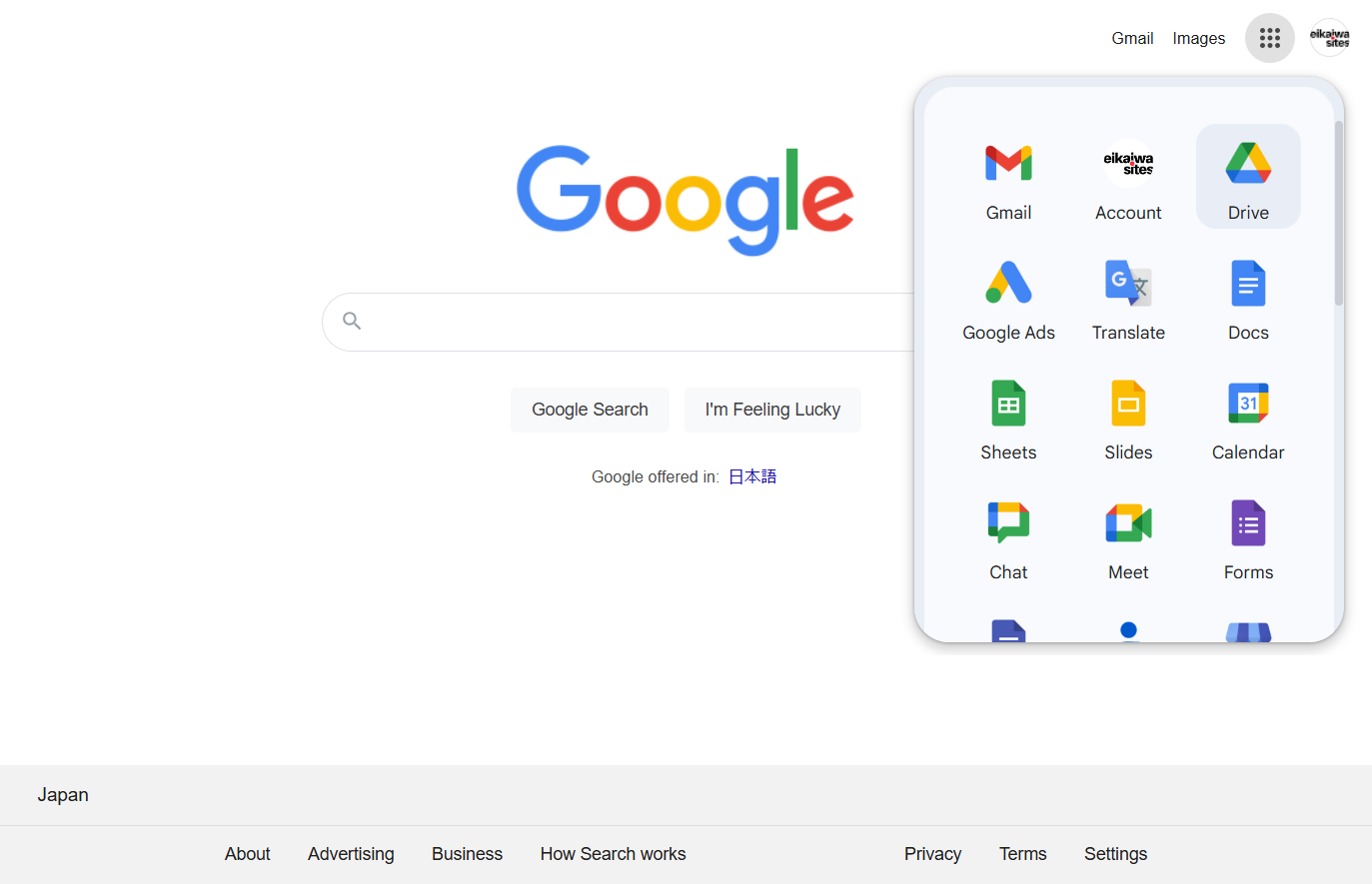Screen dimensions: 1372x884
Task: Click the Google logo
Action: [686, 200]
